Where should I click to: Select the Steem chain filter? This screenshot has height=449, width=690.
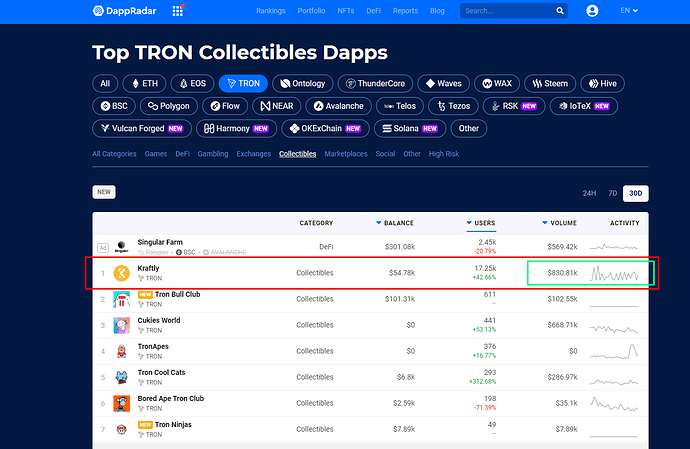[x=550, y=84]
